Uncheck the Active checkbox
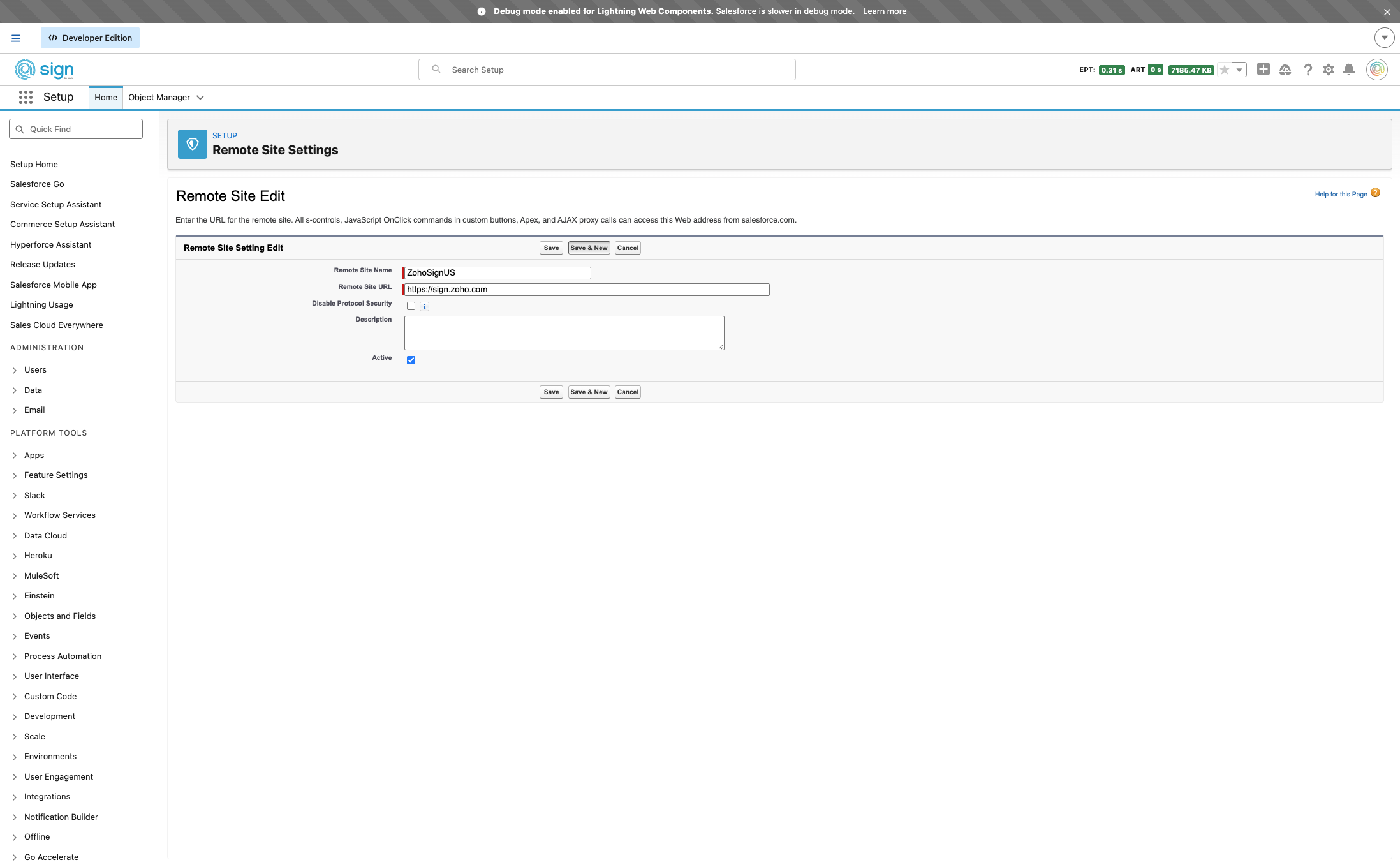The image size is (1400, 867). [411, 360]
